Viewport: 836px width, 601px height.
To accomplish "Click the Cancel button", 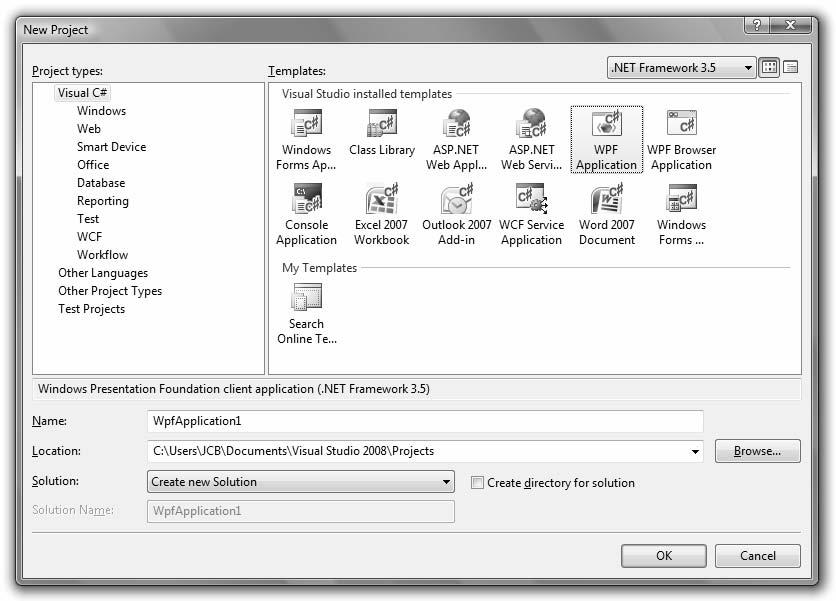I will pyautogui.click(x=758, y=556).
